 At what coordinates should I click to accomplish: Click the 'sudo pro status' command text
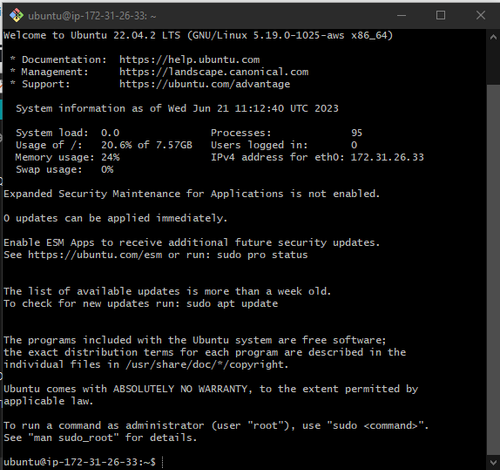262,255
